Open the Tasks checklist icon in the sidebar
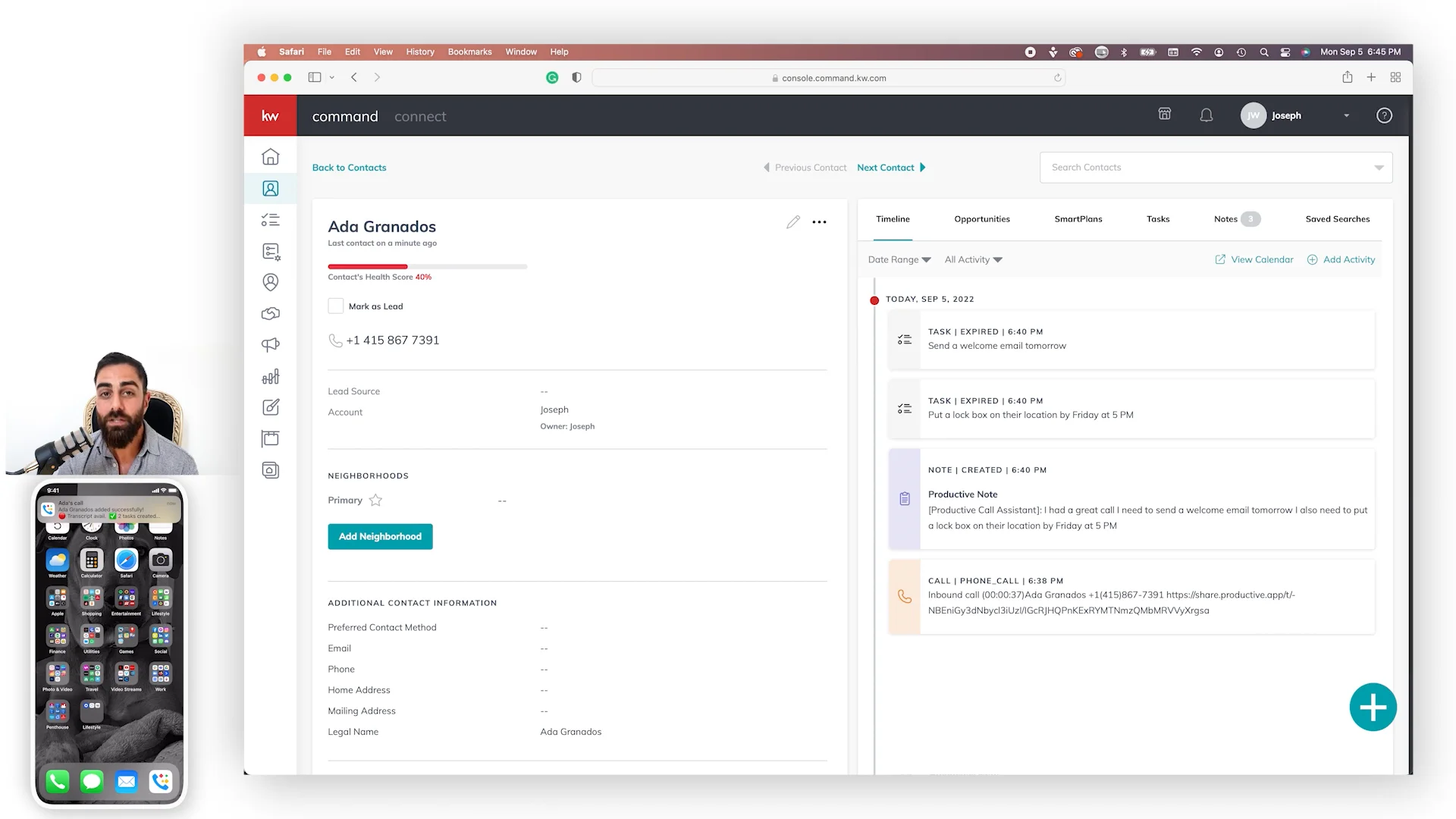The image size is (1456, 819). [271, 220]
